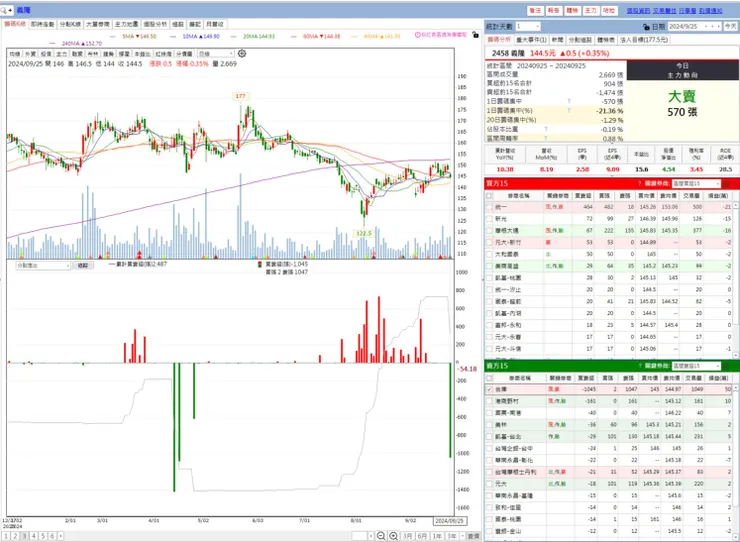Tick checkbox for 摩根大通 row in buyers list
740x542 pixels.
[489, 230]
